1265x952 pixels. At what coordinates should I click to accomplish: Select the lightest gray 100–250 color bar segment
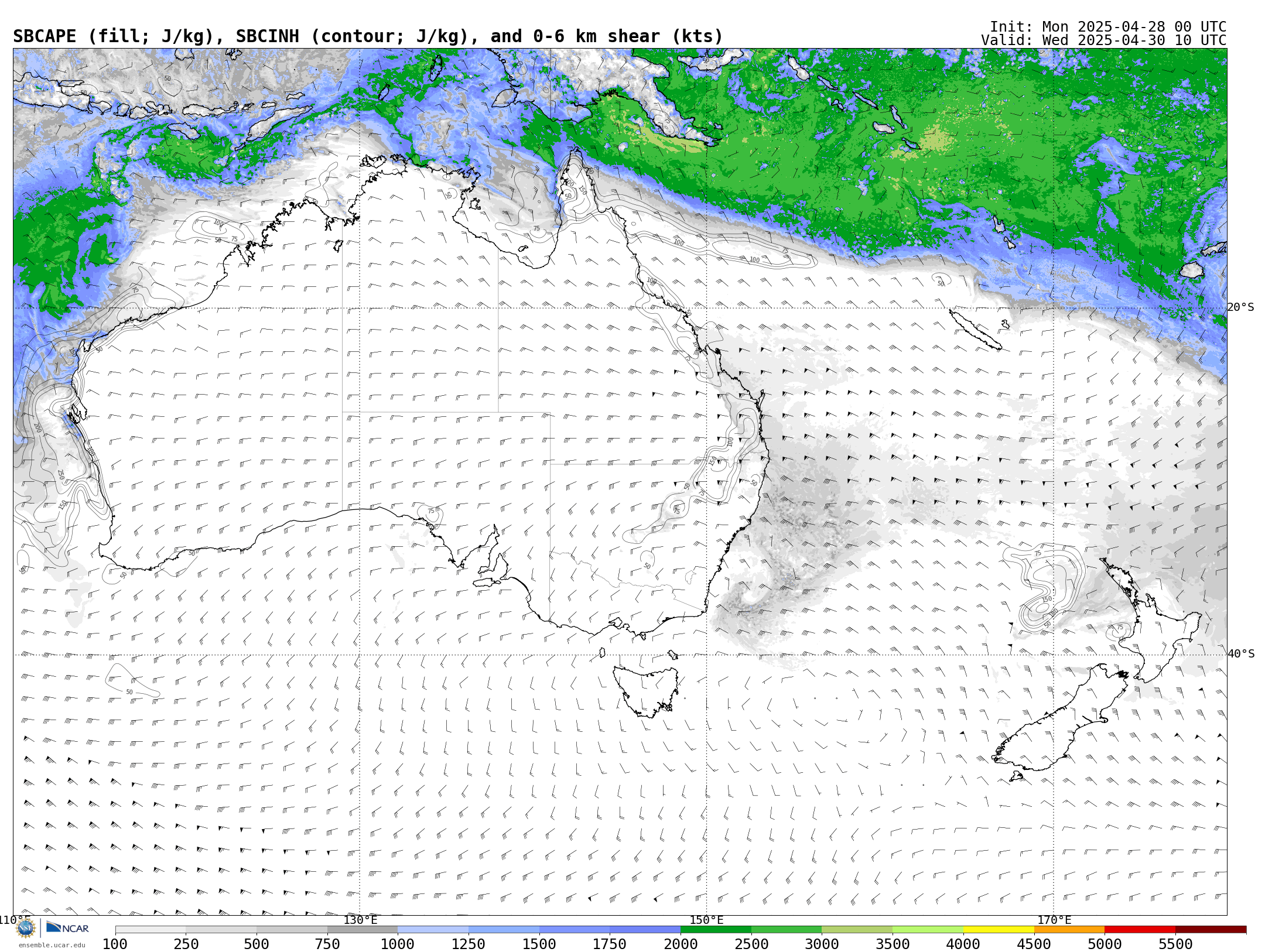(151, 929)
